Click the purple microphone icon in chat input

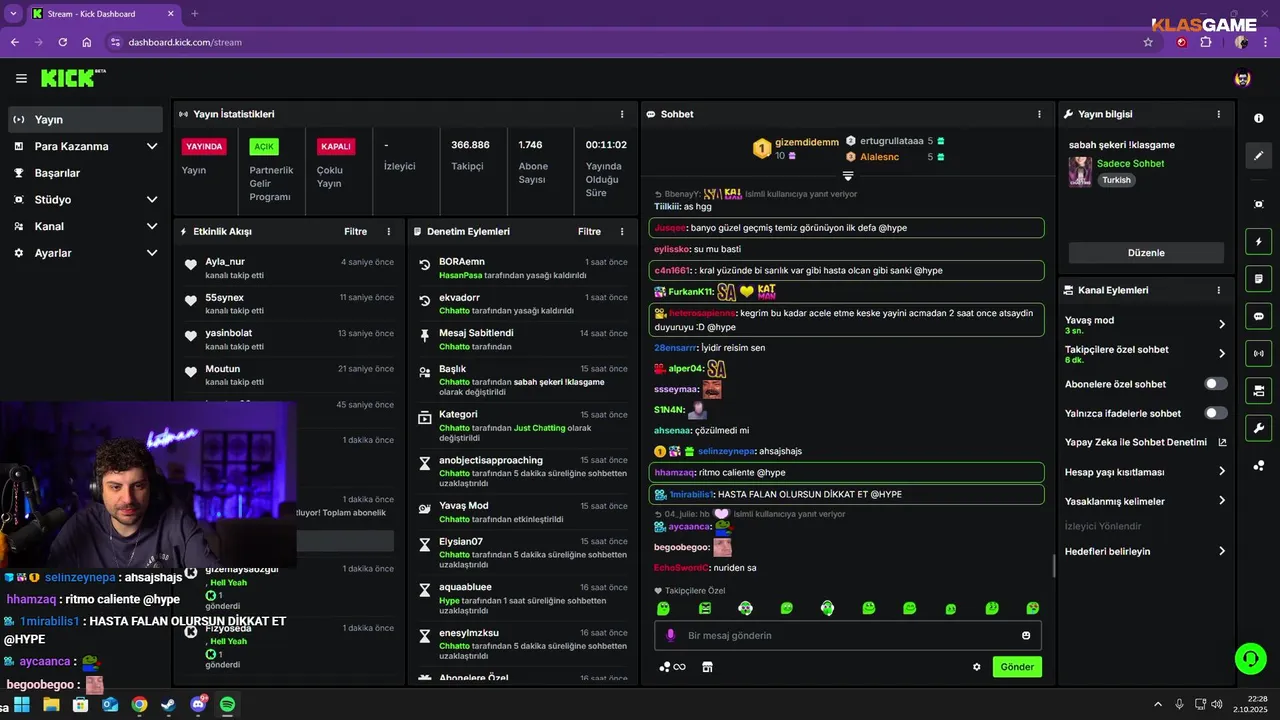pos(670,635)
